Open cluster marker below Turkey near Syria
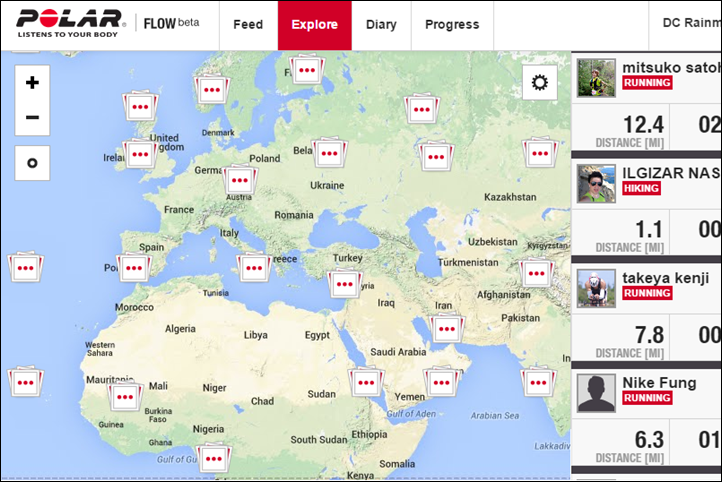This screenshot has height=482, width=722. pyautogui.click(x=345, y=284)
